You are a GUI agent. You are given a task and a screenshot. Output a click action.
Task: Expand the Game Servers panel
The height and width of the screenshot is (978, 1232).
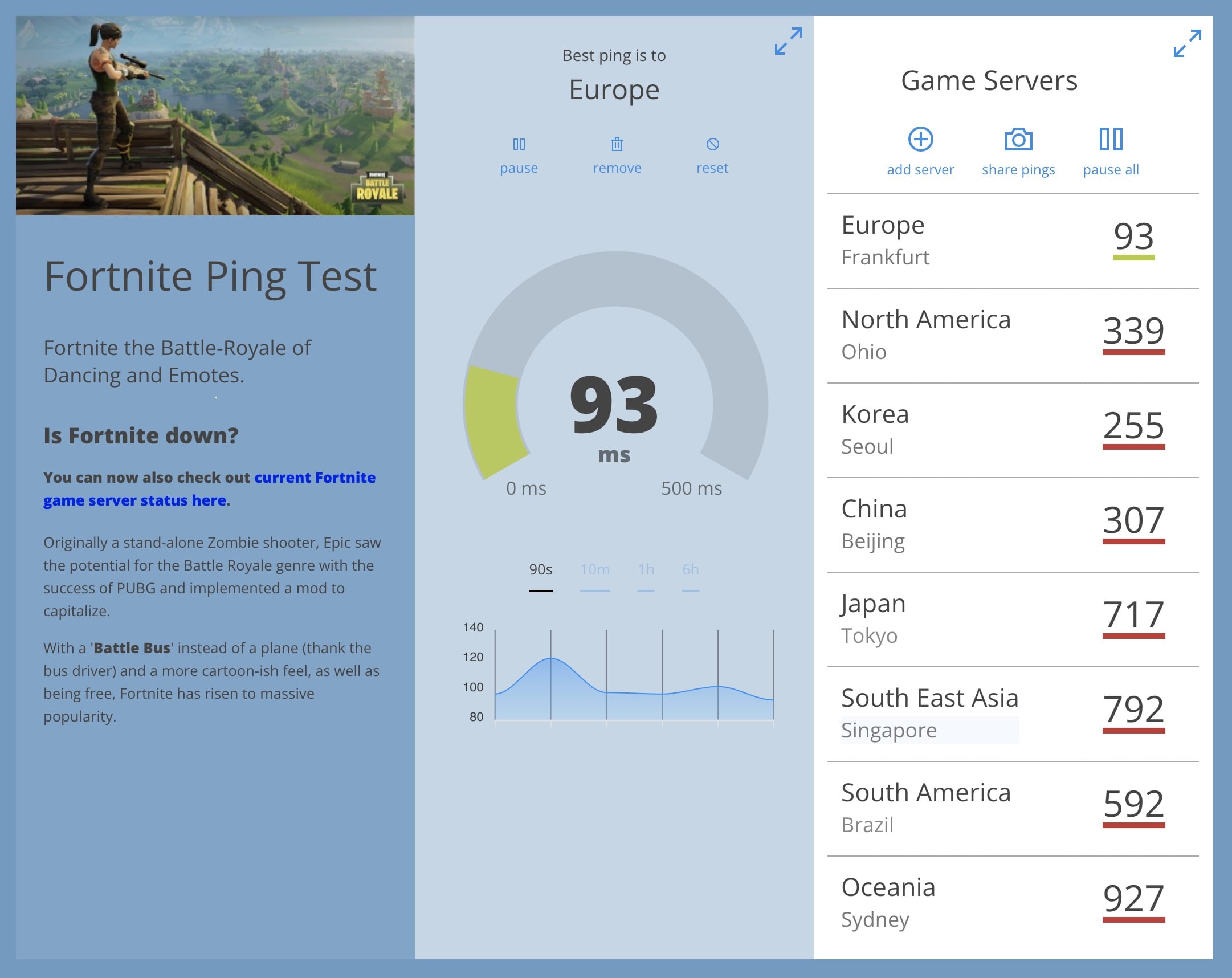pyautogui.click(x=1188, y=43)
